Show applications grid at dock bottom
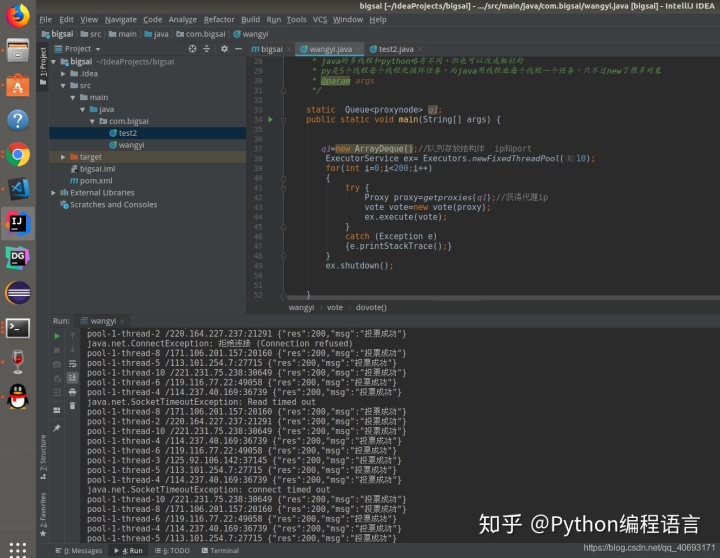Image resolution: width=720 pixels, height=558 pixels. pyautogui.click(x=17, y=549)
